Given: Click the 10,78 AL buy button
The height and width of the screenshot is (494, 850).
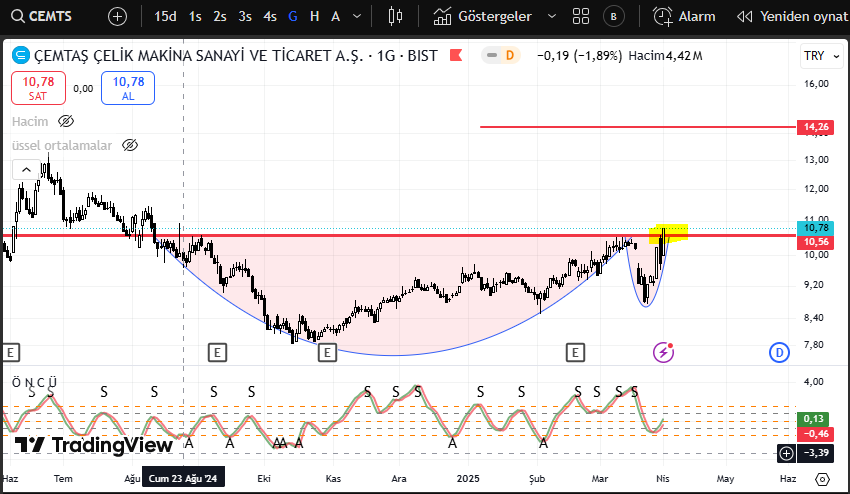Looking at the screenshot, I should pos(128,88).
